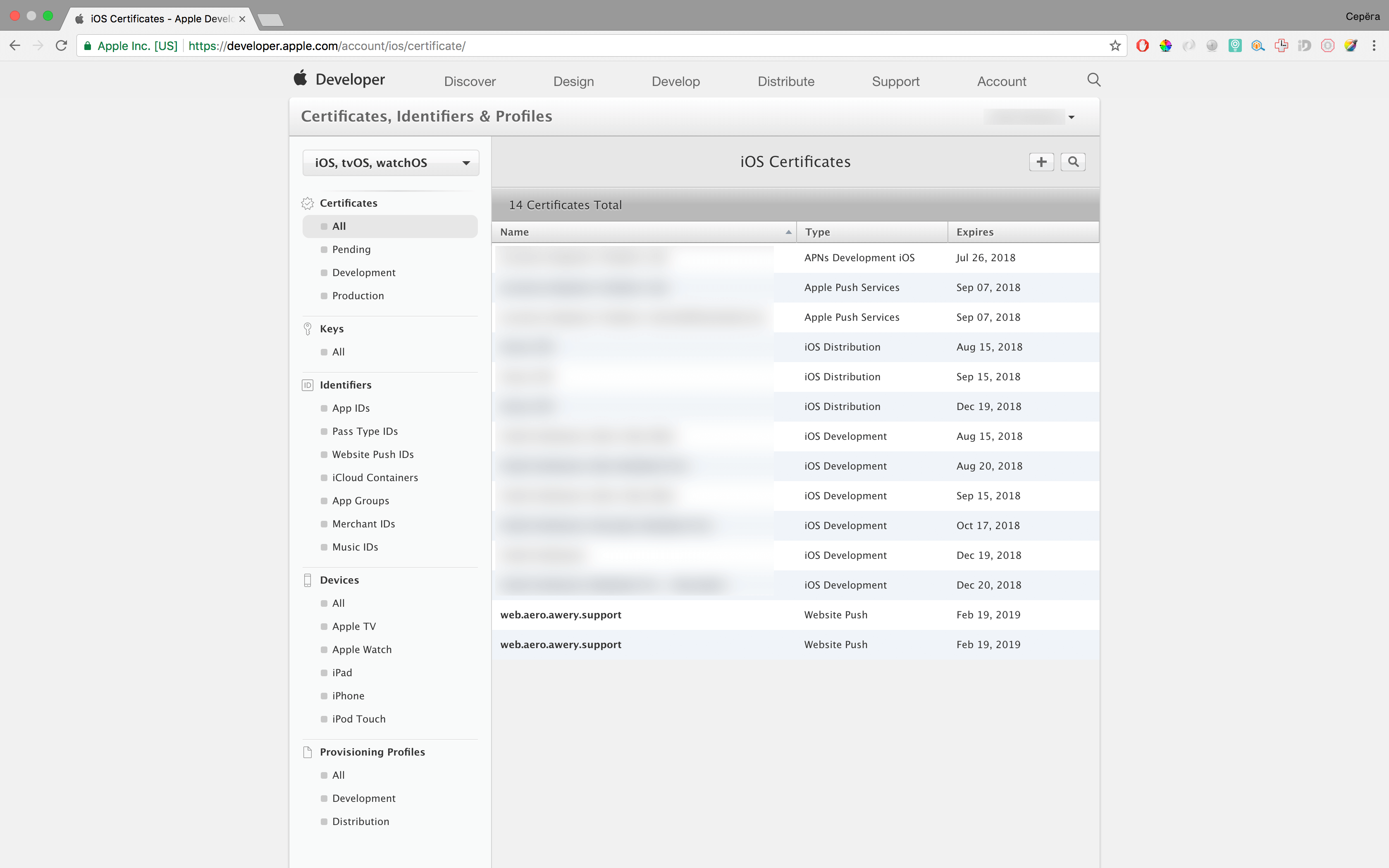Open iOS, tvOS, watchOS platform dropdown

[390, 163]
